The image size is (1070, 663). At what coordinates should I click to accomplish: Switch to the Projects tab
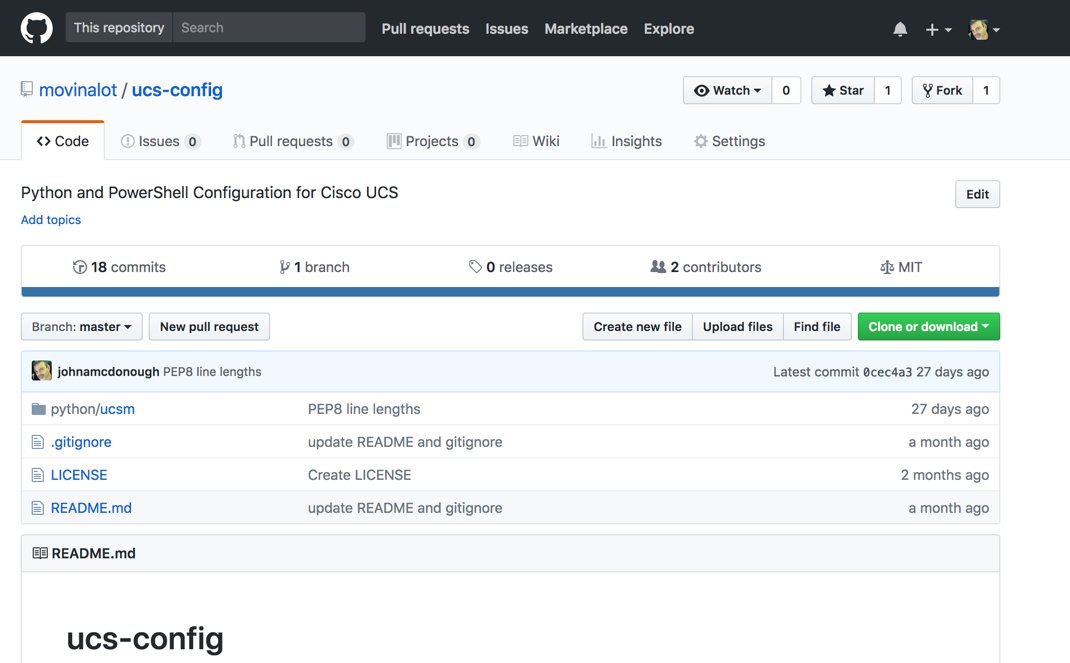433,141
